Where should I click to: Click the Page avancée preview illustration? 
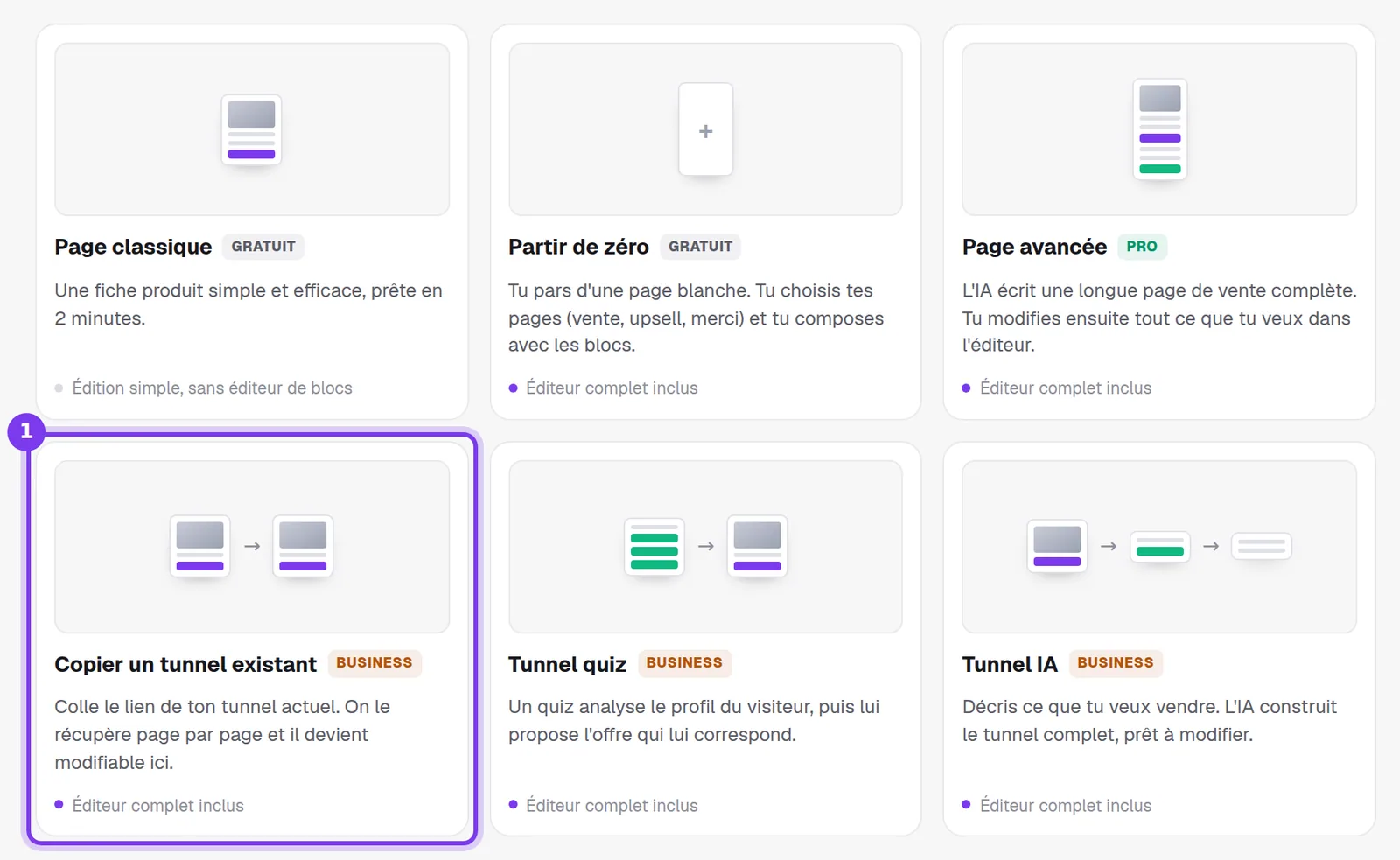1159,129
